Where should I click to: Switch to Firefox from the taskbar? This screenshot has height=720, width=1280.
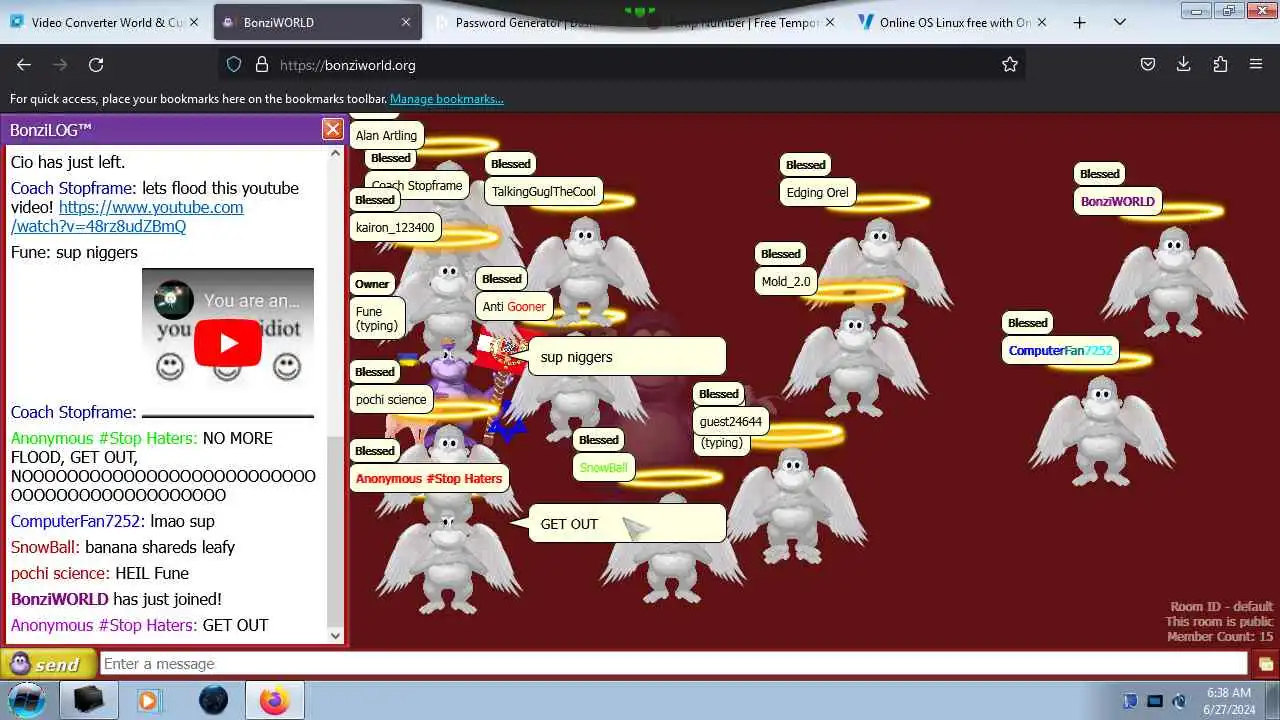(274, 700)
